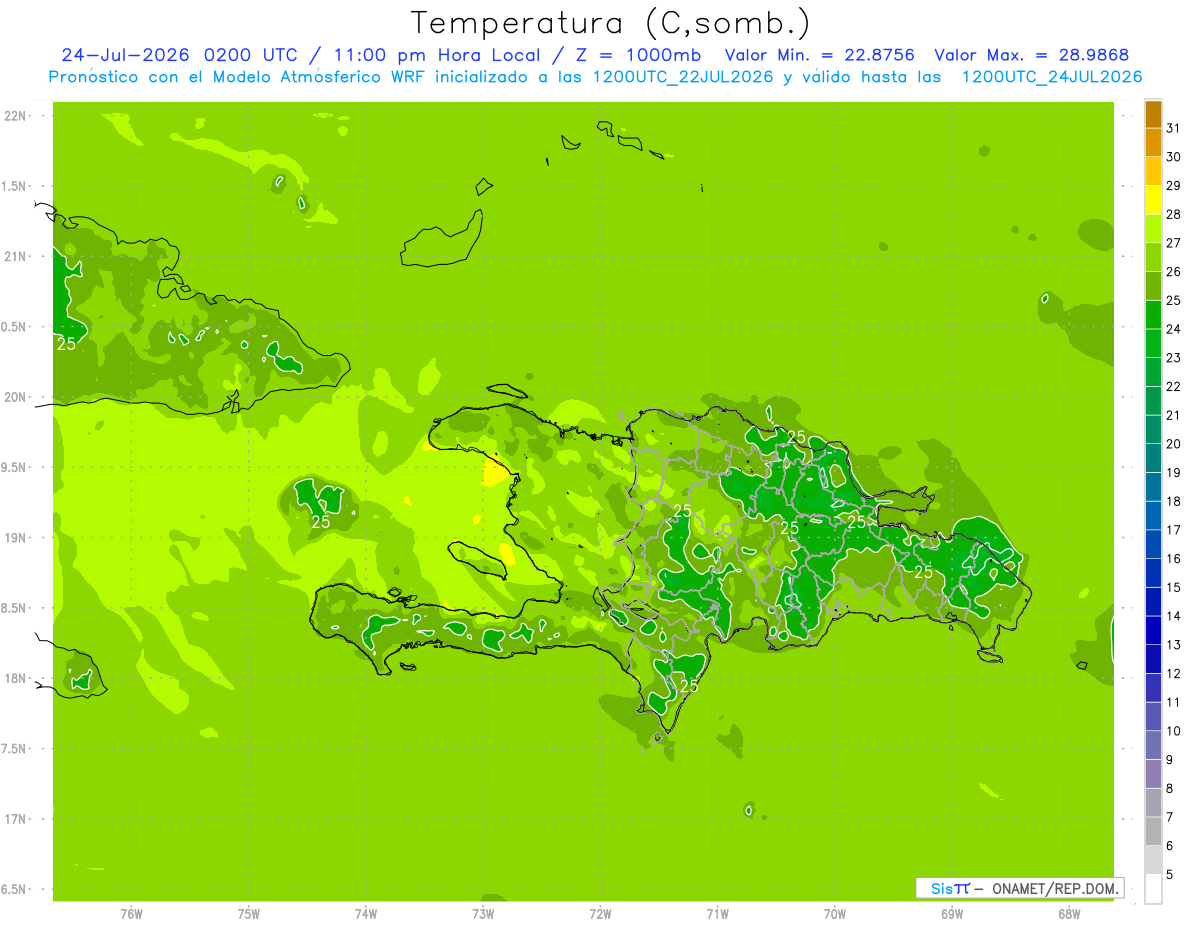Click the legend value '30'
Screen dimensions: 1200x927
tap(1173, 157)
